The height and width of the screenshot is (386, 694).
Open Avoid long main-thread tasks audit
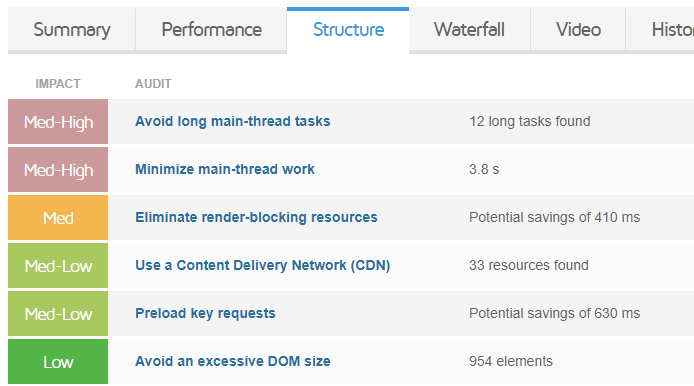click(232, 121)
